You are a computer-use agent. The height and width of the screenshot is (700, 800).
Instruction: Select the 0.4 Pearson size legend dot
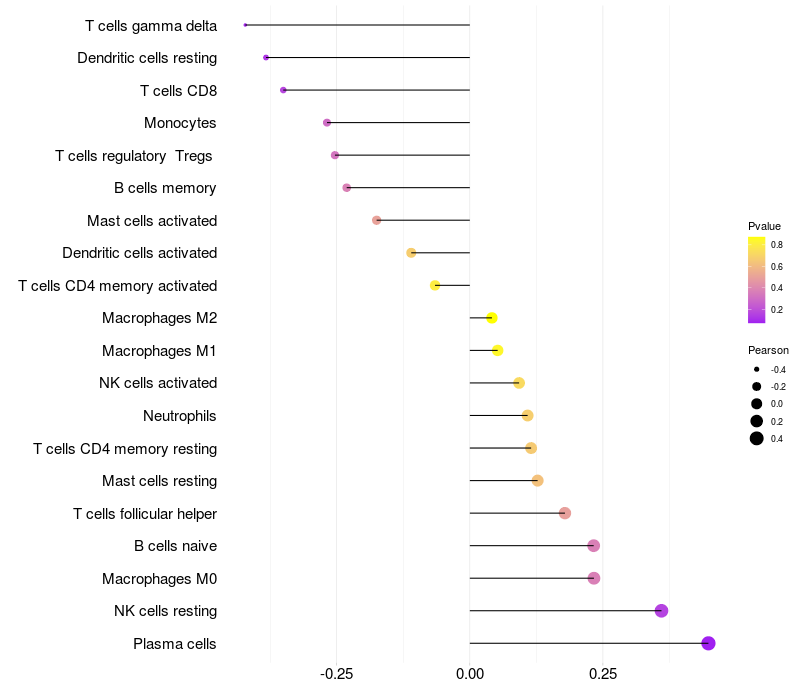(757, 438)
